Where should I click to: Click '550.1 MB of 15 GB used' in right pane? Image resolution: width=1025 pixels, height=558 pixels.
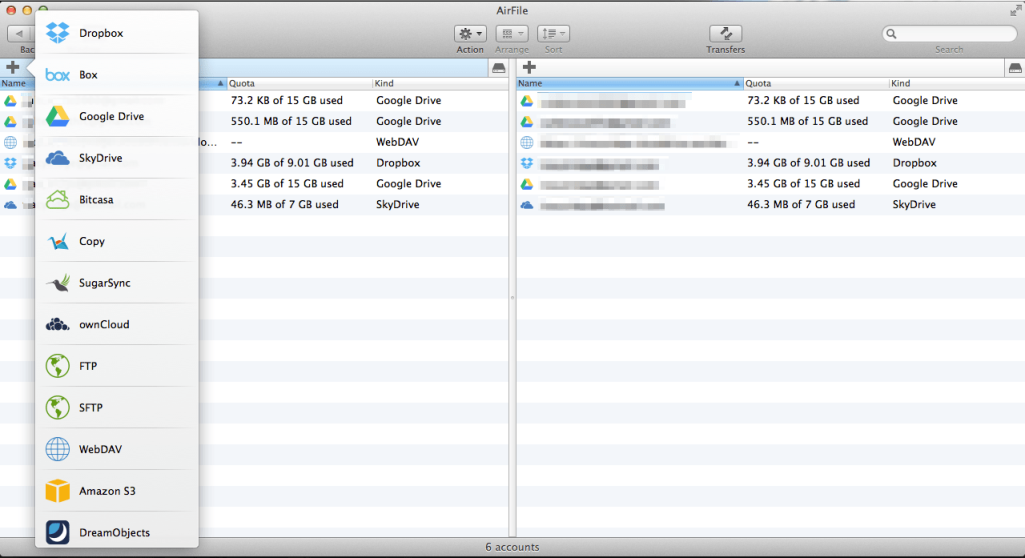pos(807,122)
